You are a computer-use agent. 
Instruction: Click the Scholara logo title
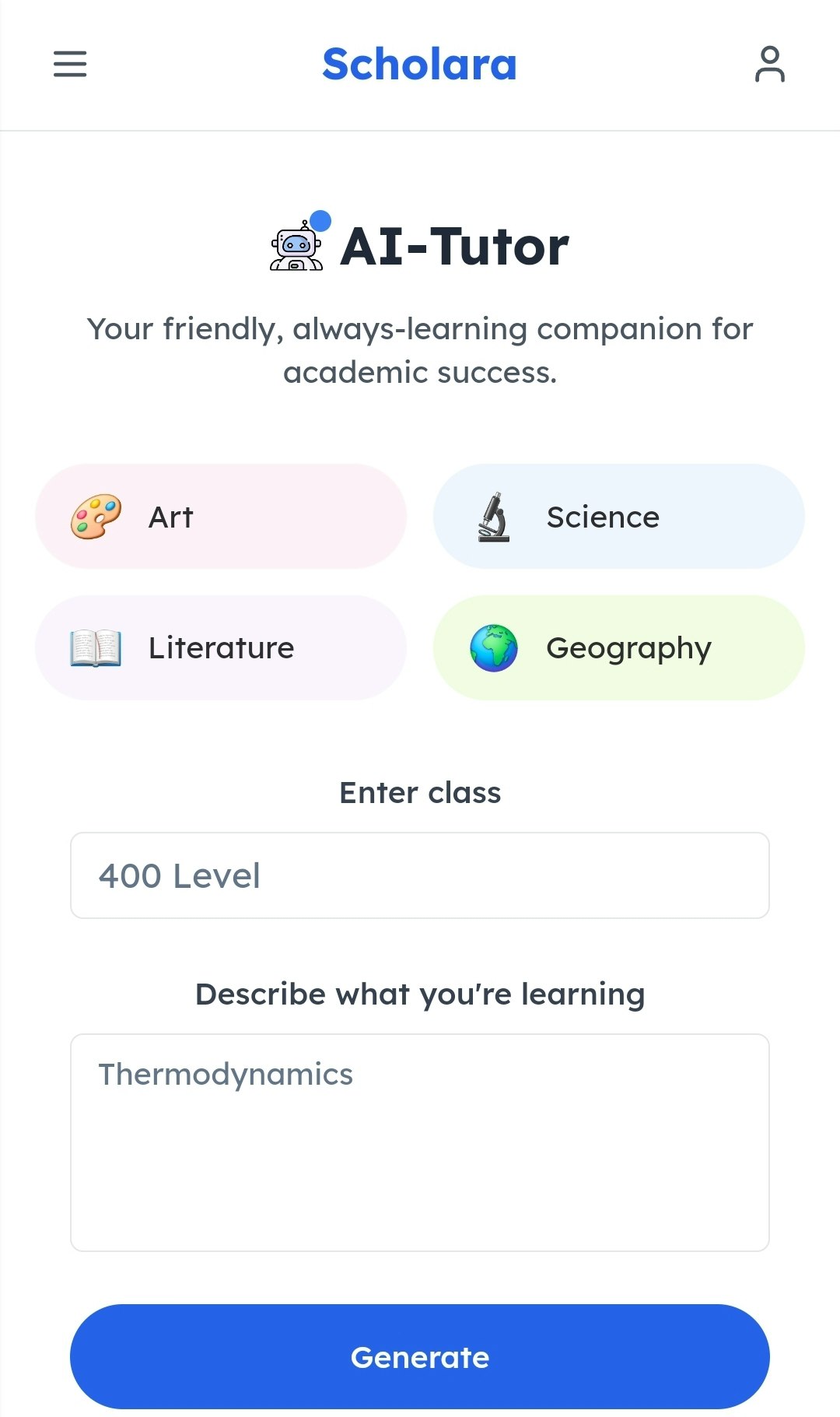[420, 64]
